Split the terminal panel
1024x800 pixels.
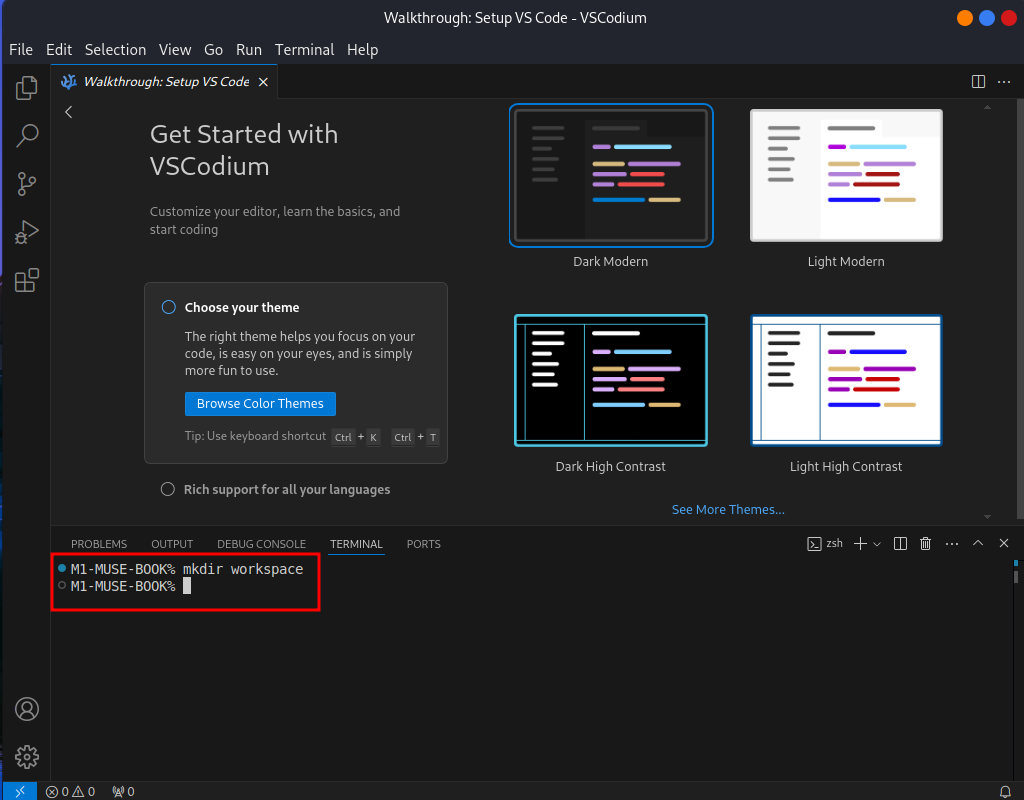point(900,543)
